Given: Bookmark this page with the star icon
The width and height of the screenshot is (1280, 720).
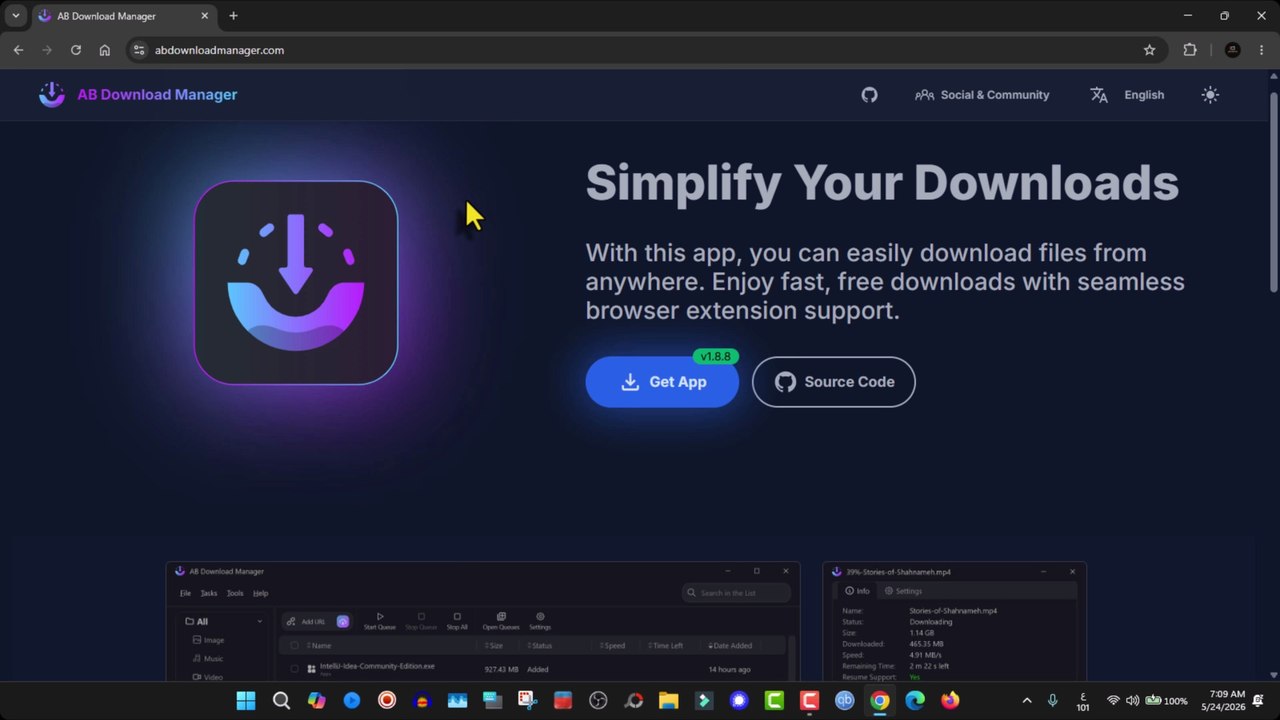Looking at the screenshot, I should 1149,50.
